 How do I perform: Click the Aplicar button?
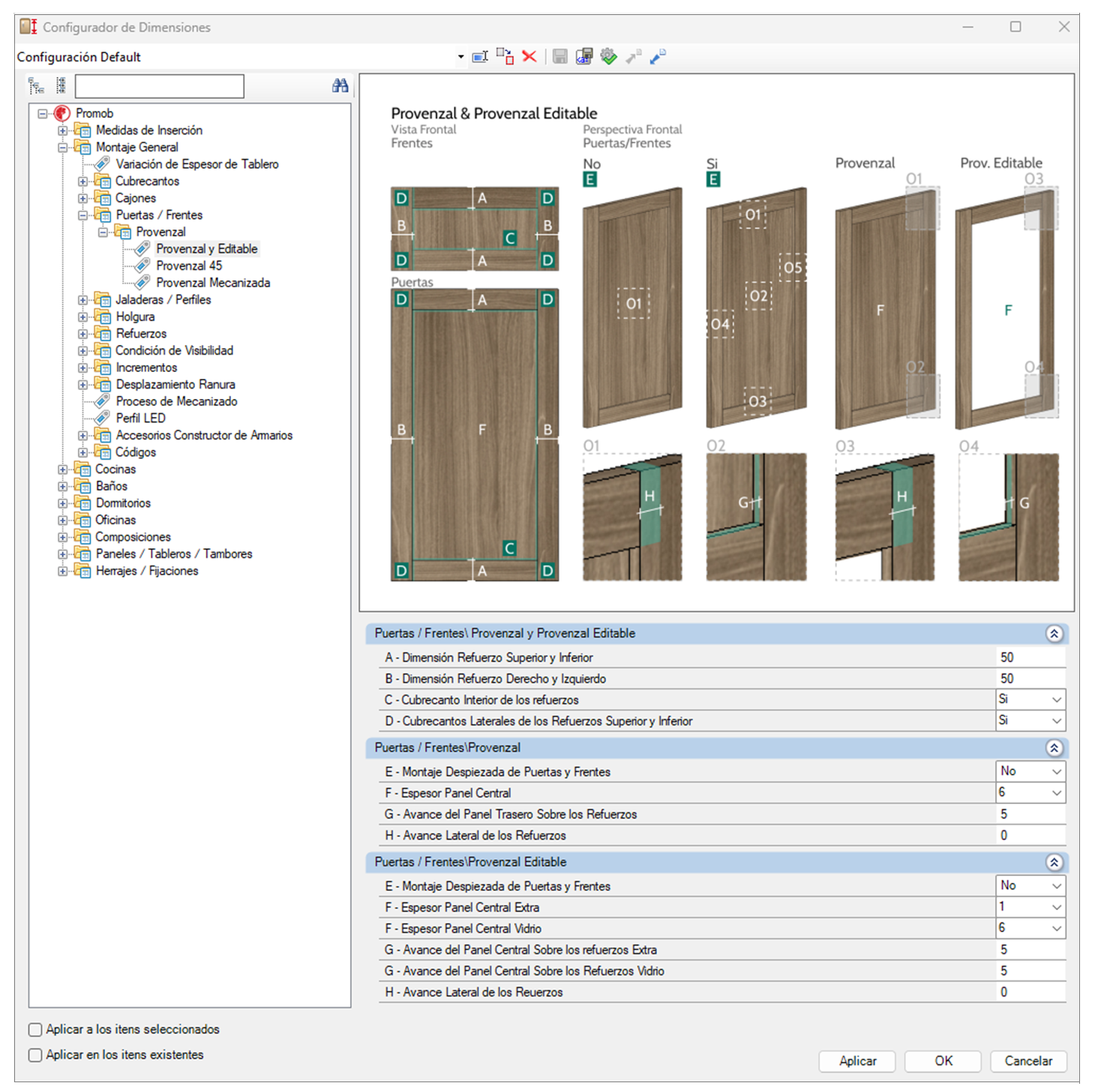[857, 1061]
